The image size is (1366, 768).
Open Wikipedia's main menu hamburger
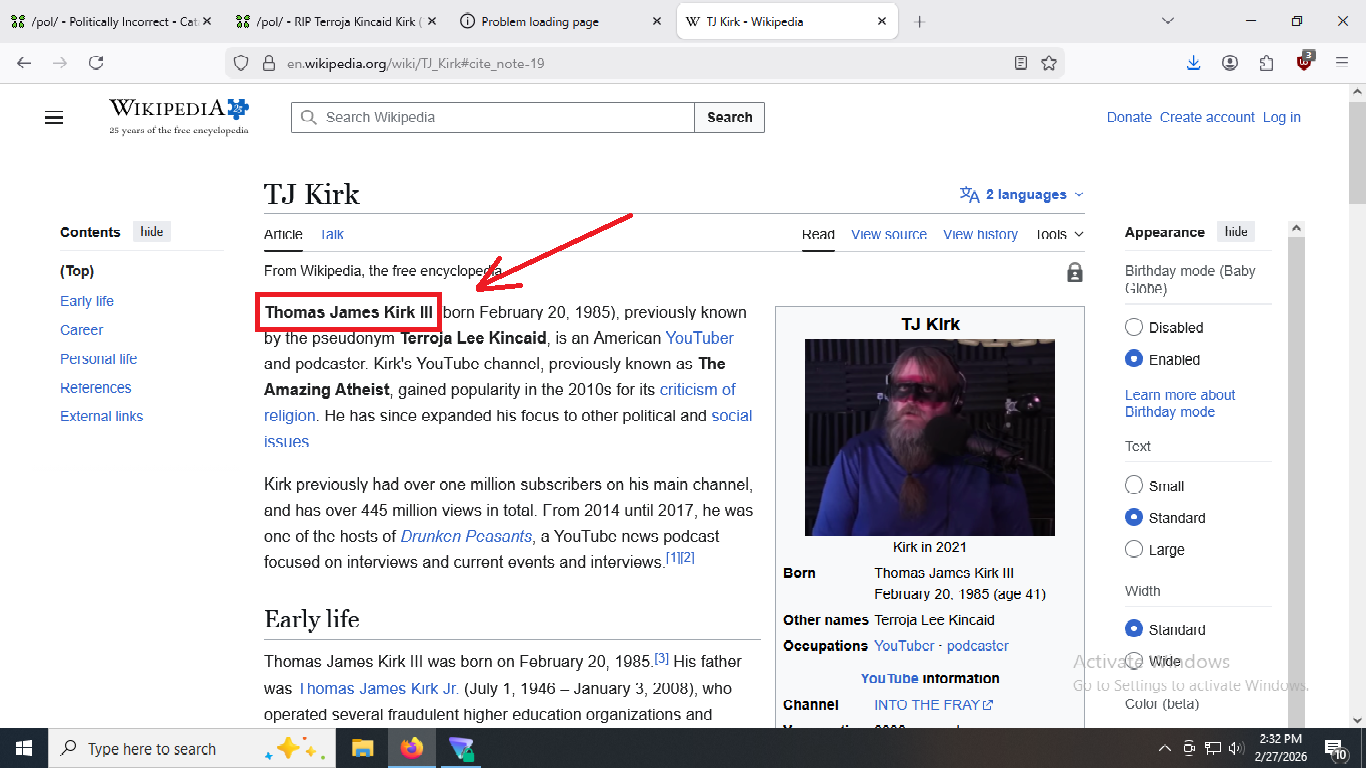[x=54, y=118]
